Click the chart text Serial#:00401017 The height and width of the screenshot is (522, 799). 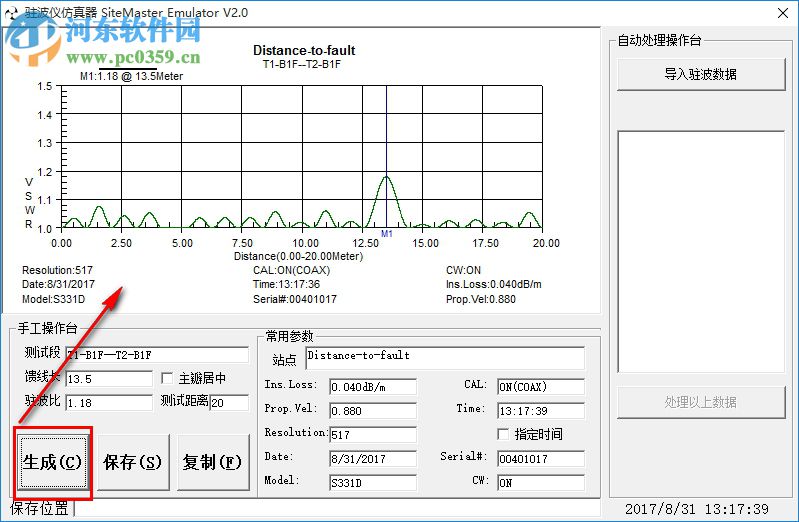[295, 299]
